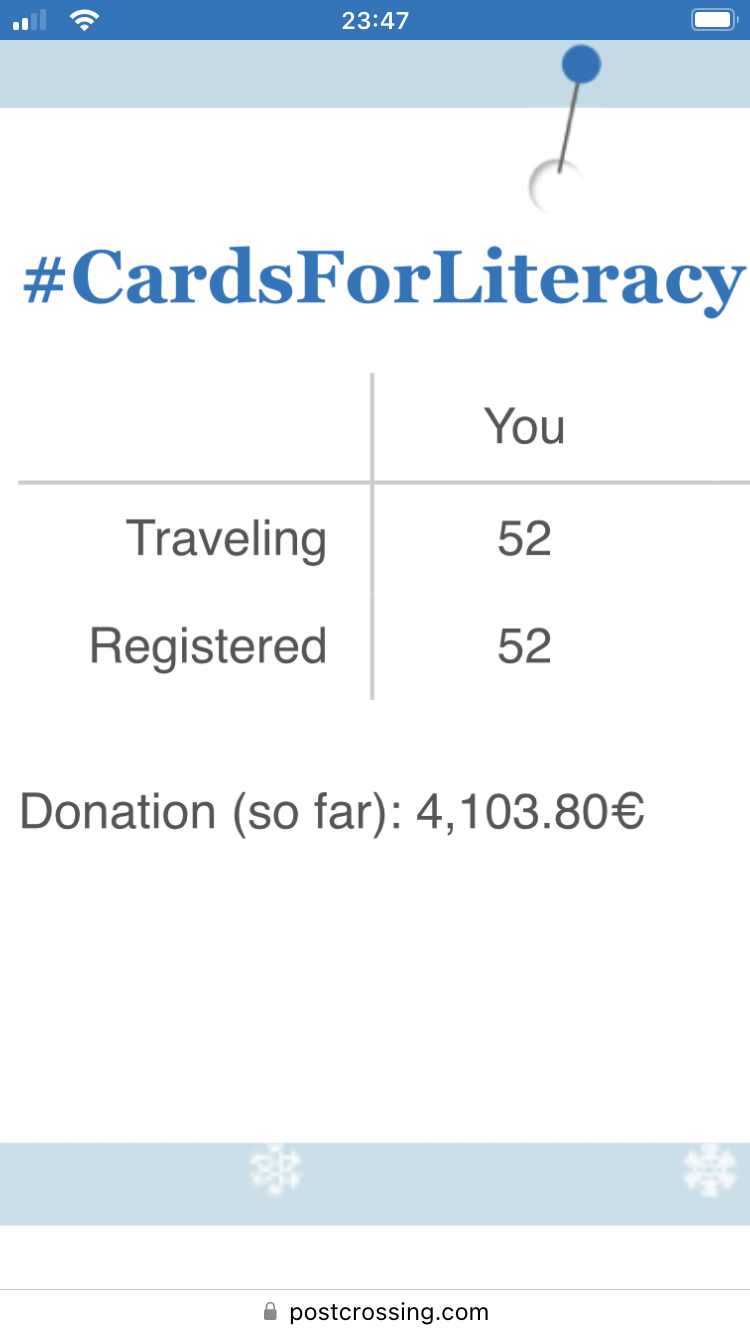Image resolution: width=750 pixels, height=1334 pixels.
Task: Tap the 23:47 clock in status bar
Action: (x=375, y=20)
